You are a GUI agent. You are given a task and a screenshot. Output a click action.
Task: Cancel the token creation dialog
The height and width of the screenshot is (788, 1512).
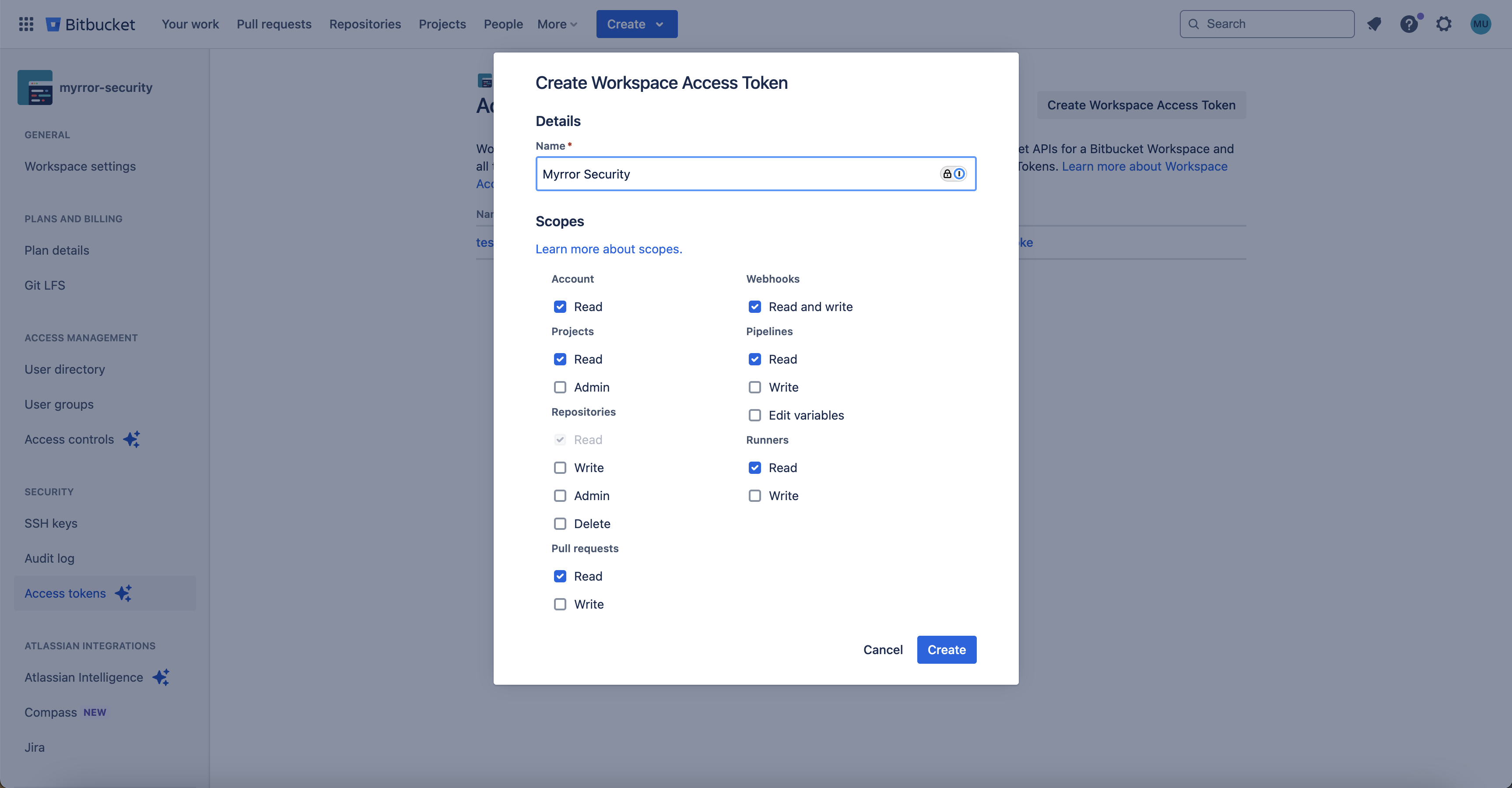tap(883, 650)
